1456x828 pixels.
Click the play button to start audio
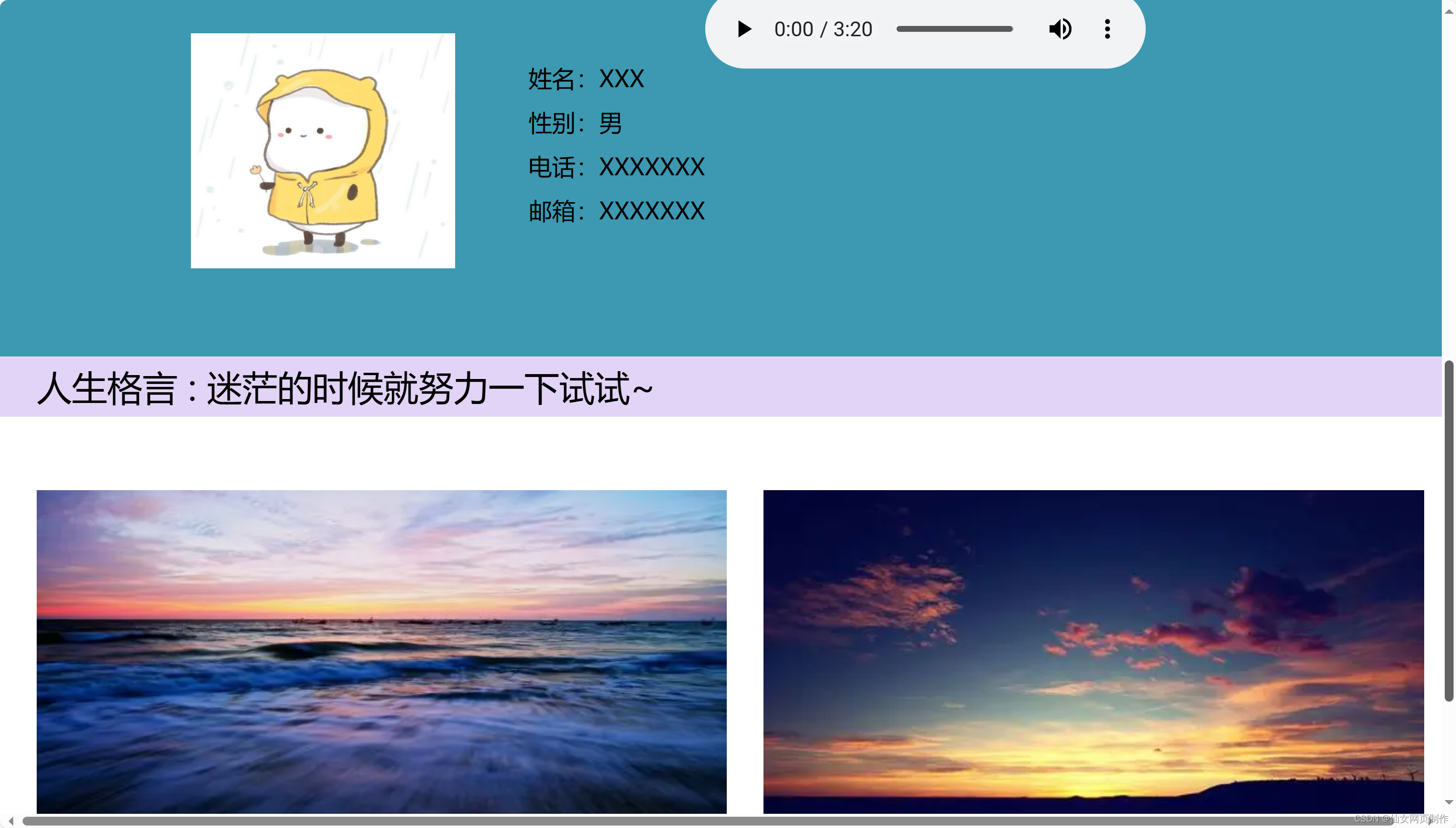[744, 28]
